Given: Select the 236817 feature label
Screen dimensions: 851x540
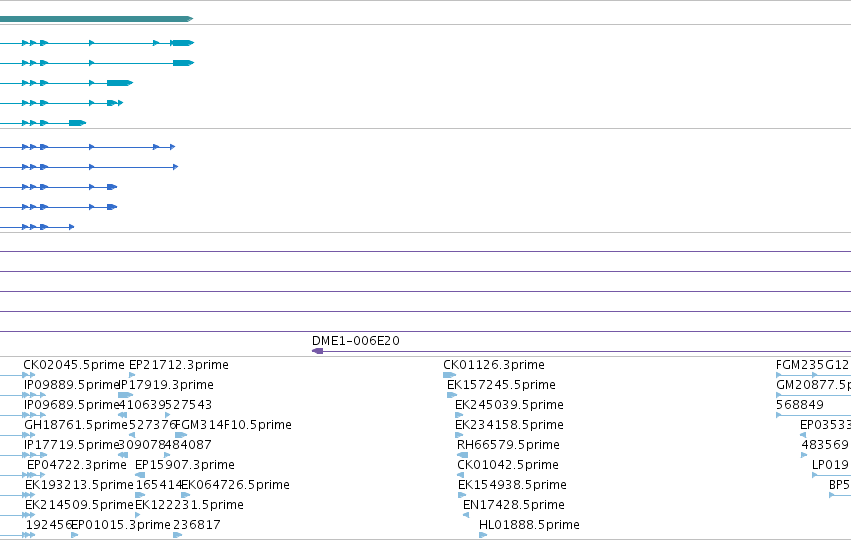Looking at the screenshot, I should 196,525.
